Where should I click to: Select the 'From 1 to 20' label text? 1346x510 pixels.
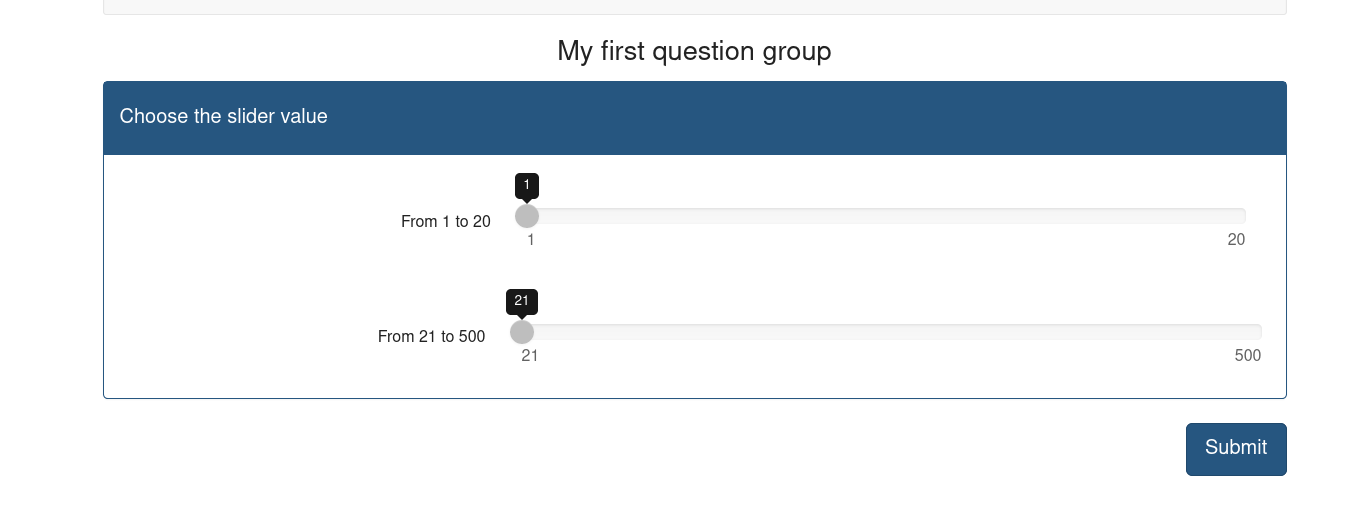pos(446,222)
